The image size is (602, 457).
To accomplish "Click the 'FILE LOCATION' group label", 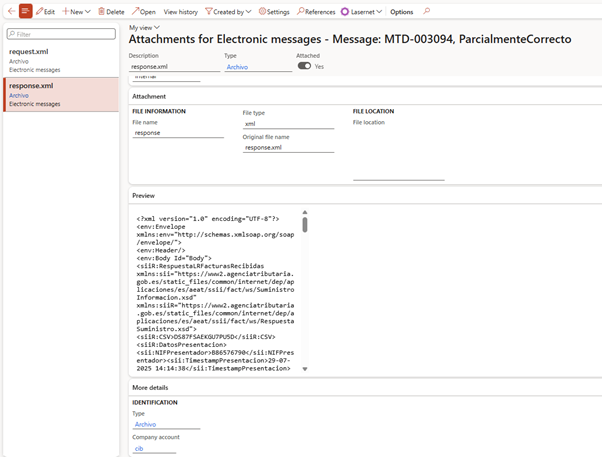I will (x=374, y=111).
